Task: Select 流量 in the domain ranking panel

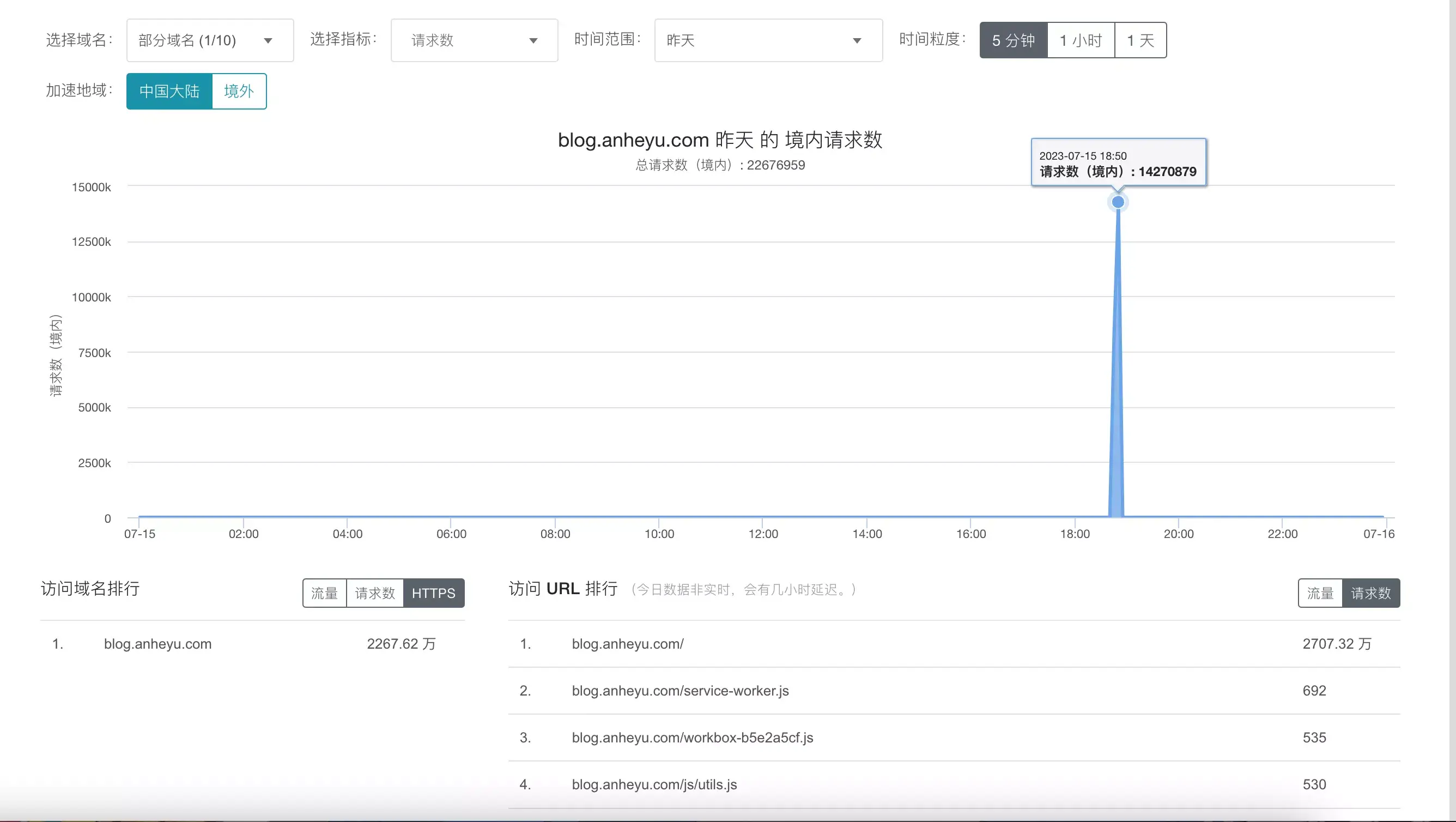Action: click(x=325, y=593)
